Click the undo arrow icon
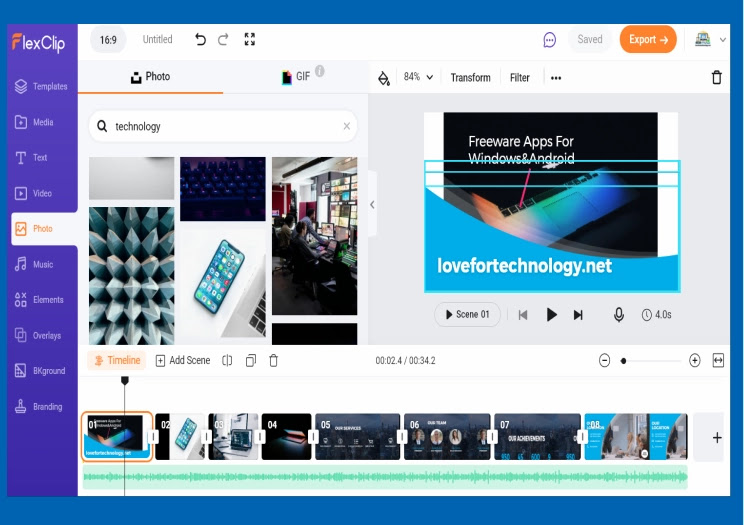The width and height of the screenshot is (744, 525). pos(200,39)
